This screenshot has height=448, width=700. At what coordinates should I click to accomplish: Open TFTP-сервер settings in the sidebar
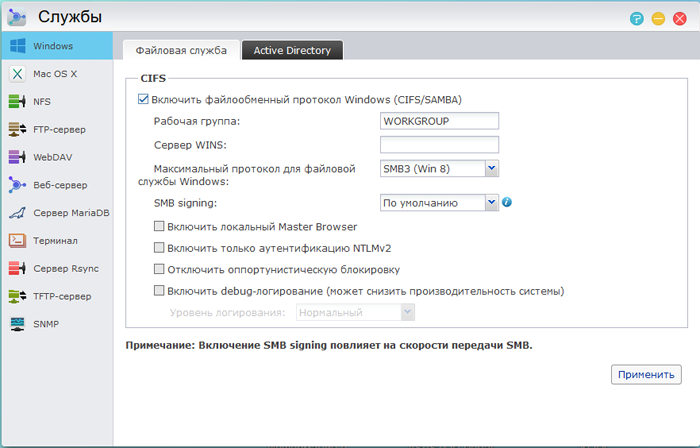57,296
